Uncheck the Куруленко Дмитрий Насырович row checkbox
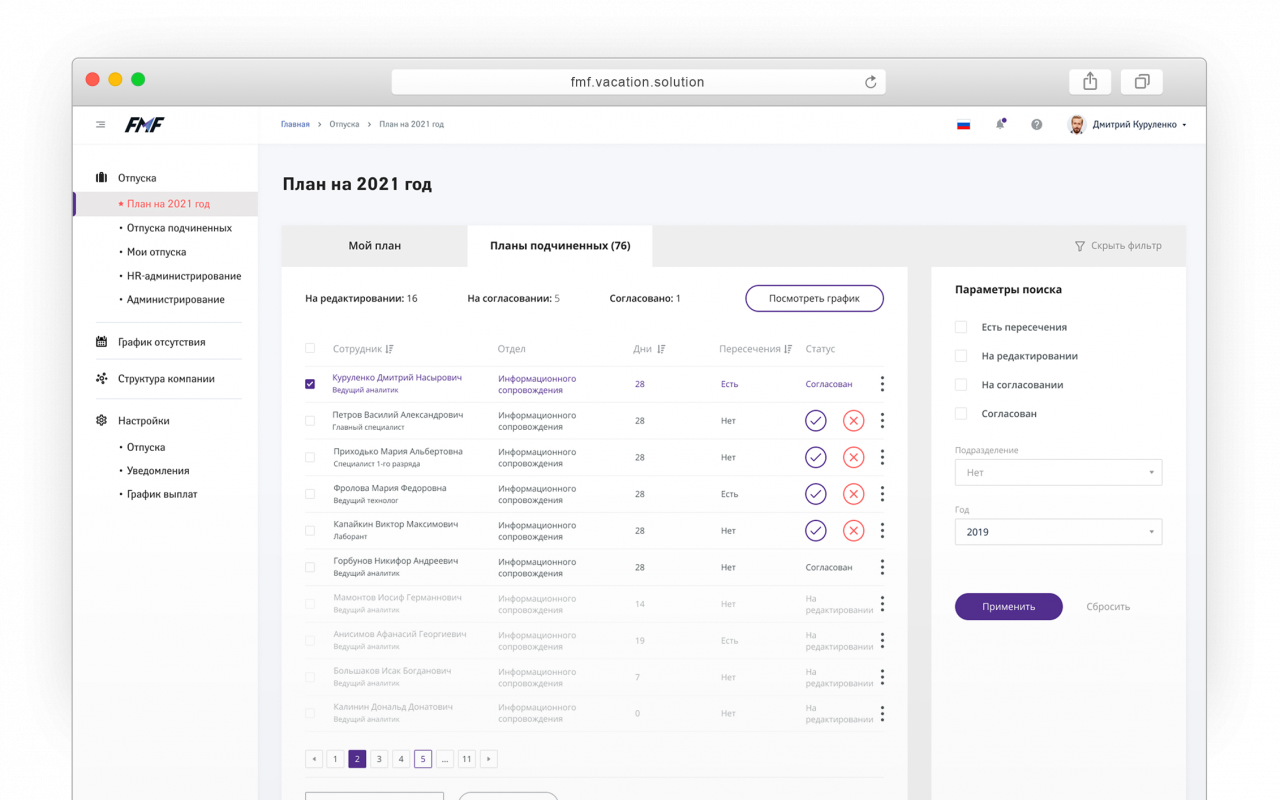This screenshot has width=1280, height=800. coord(310,384)
